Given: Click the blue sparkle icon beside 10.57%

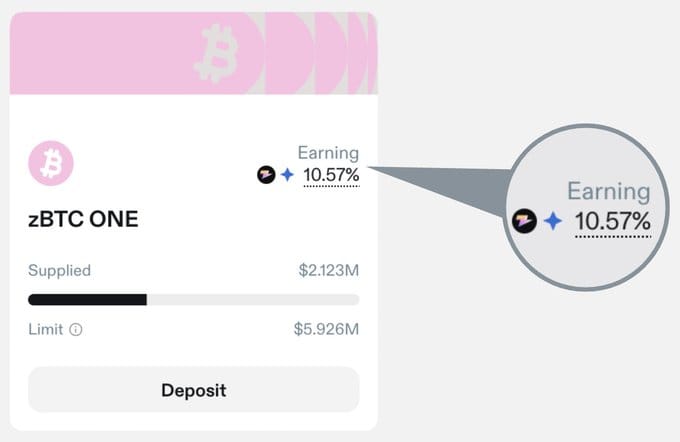Looking at the screenshot, I should [x=287, y=175].
